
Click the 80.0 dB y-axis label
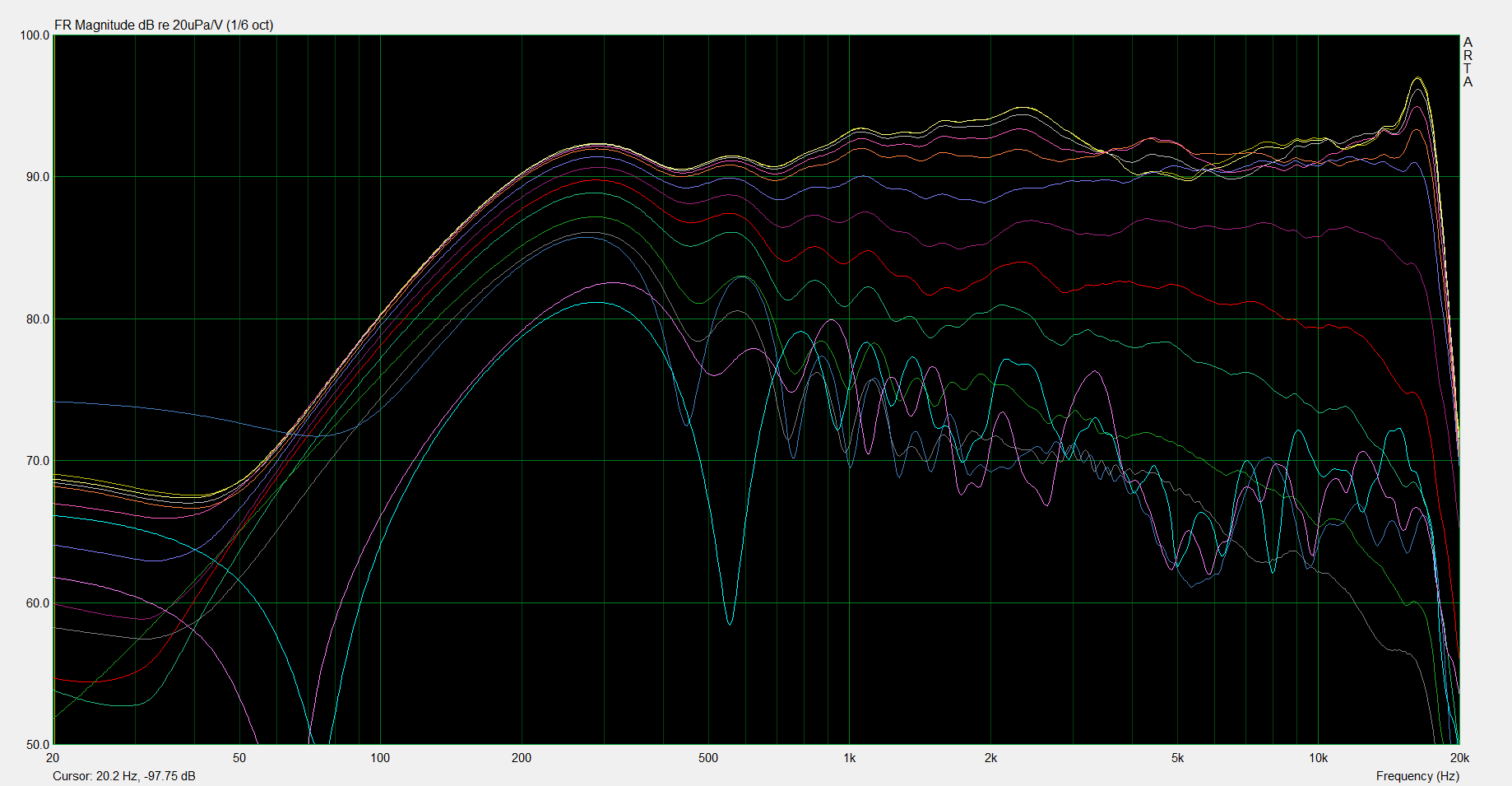38,319
